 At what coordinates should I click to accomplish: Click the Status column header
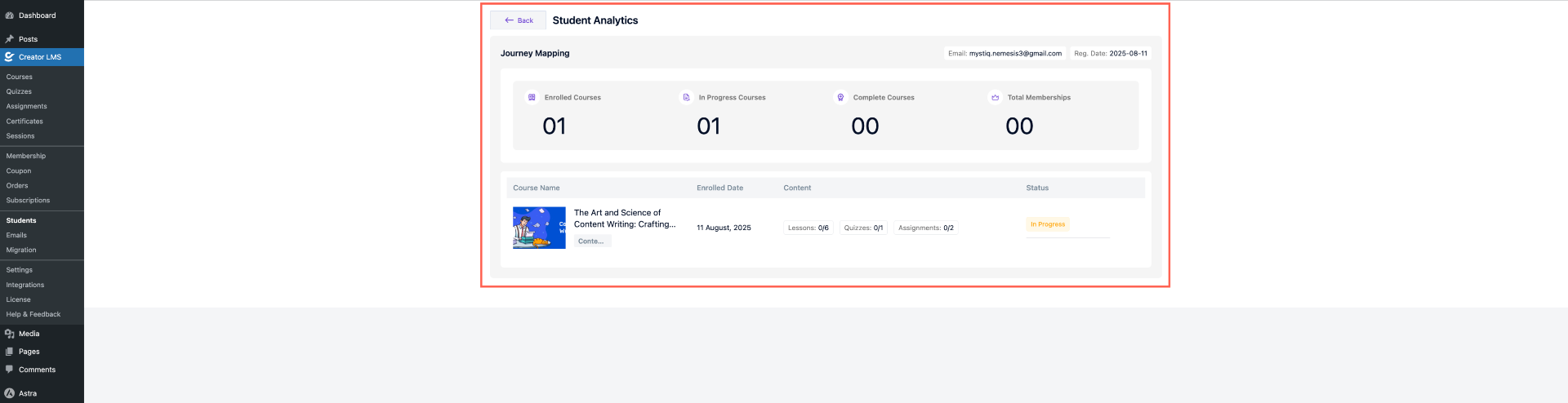pyautogui.click(x=1037, y=188)
